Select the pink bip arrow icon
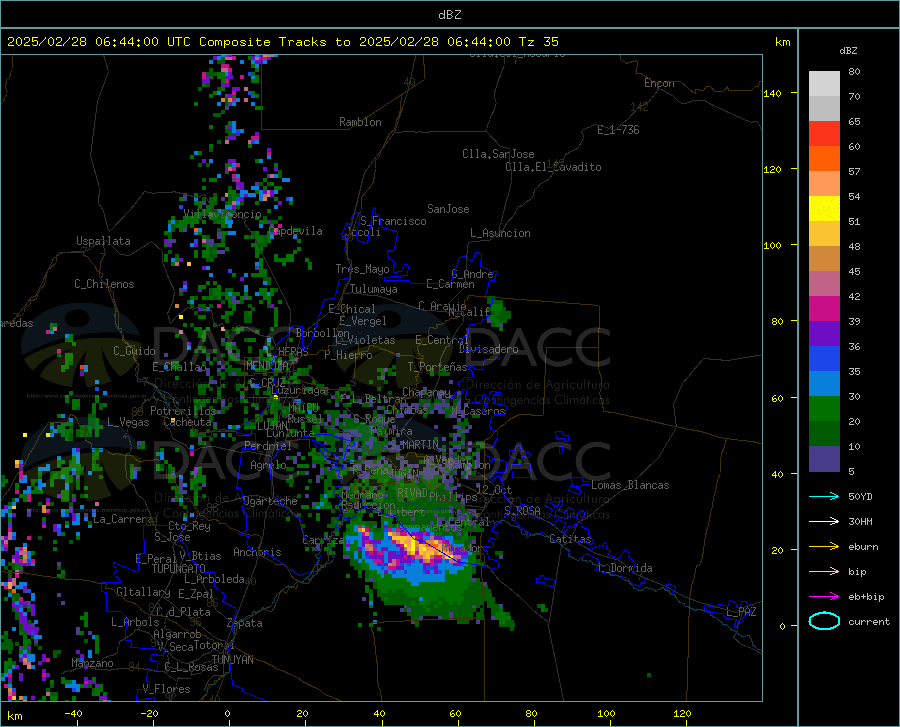900x727 pixels. coord(824,571)
